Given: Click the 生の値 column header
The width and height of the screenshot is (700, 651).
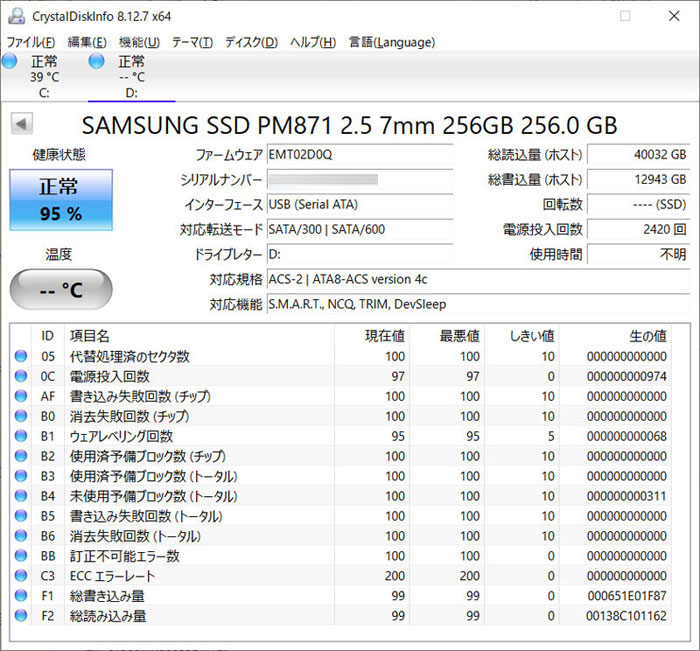Looking at the screenshot, I should (x=615, y=336).
